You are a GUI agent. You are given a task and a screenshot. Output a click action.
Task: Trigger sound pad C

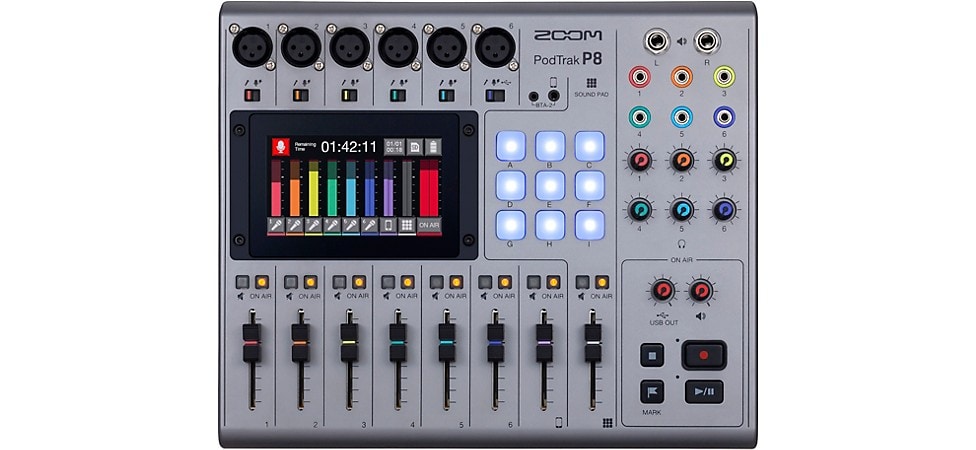coord(589,146)
